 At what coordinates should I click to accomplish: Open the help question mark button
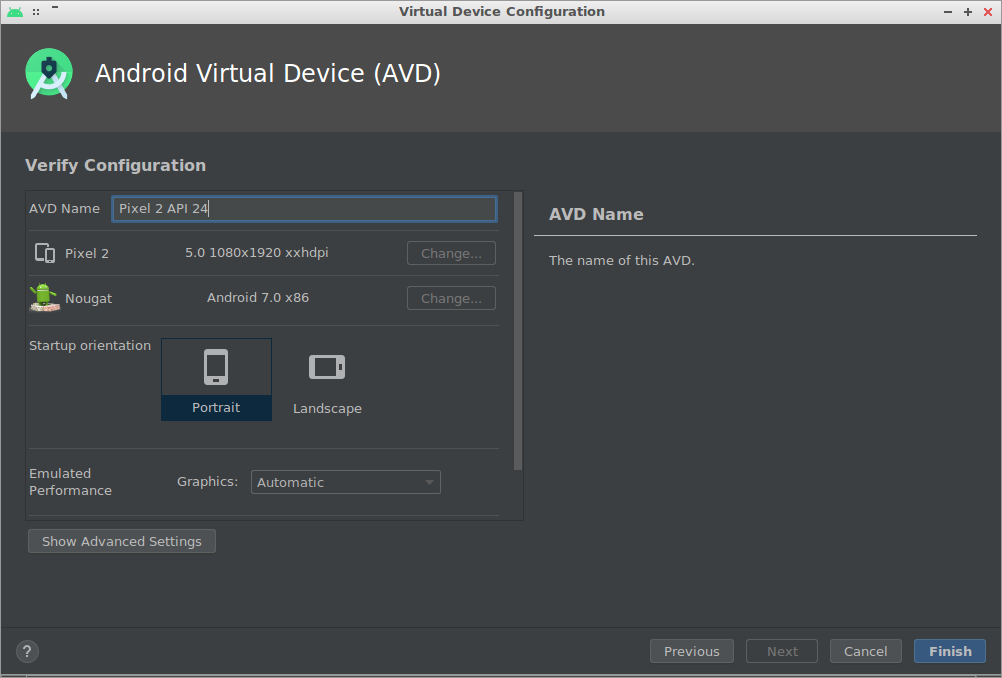[27, 651]
